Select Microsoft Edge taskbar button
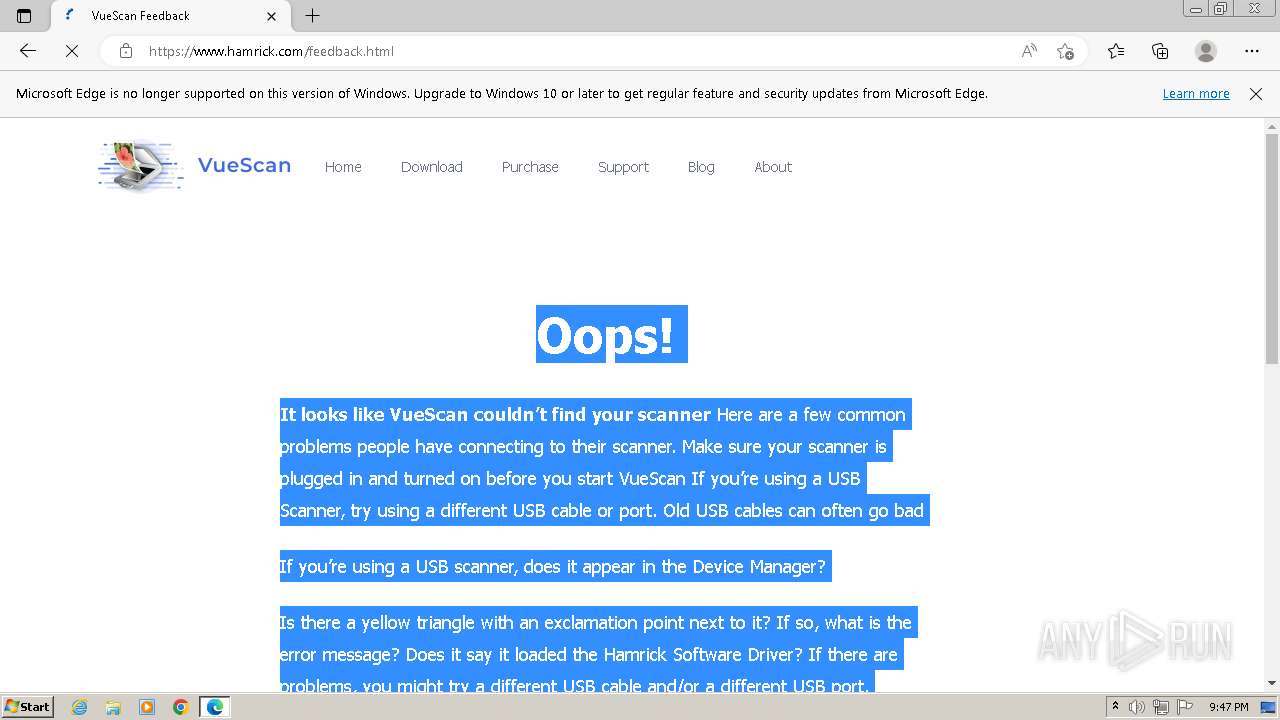The image size is (1280, 720). [214, 707]
